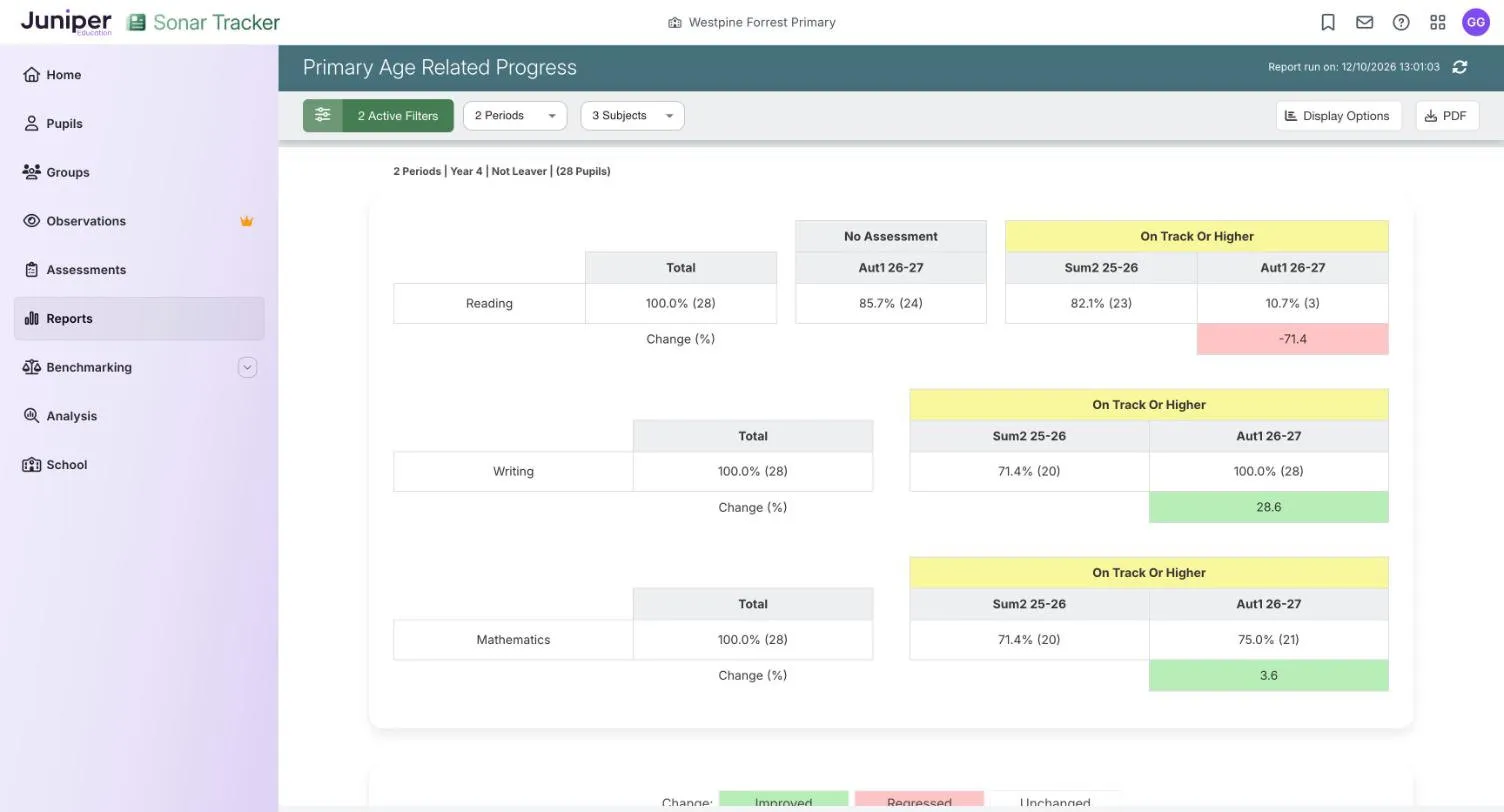Select the Reading row label
The height and width of the screenshot is (812, 1504).
[x=489, y=303]
